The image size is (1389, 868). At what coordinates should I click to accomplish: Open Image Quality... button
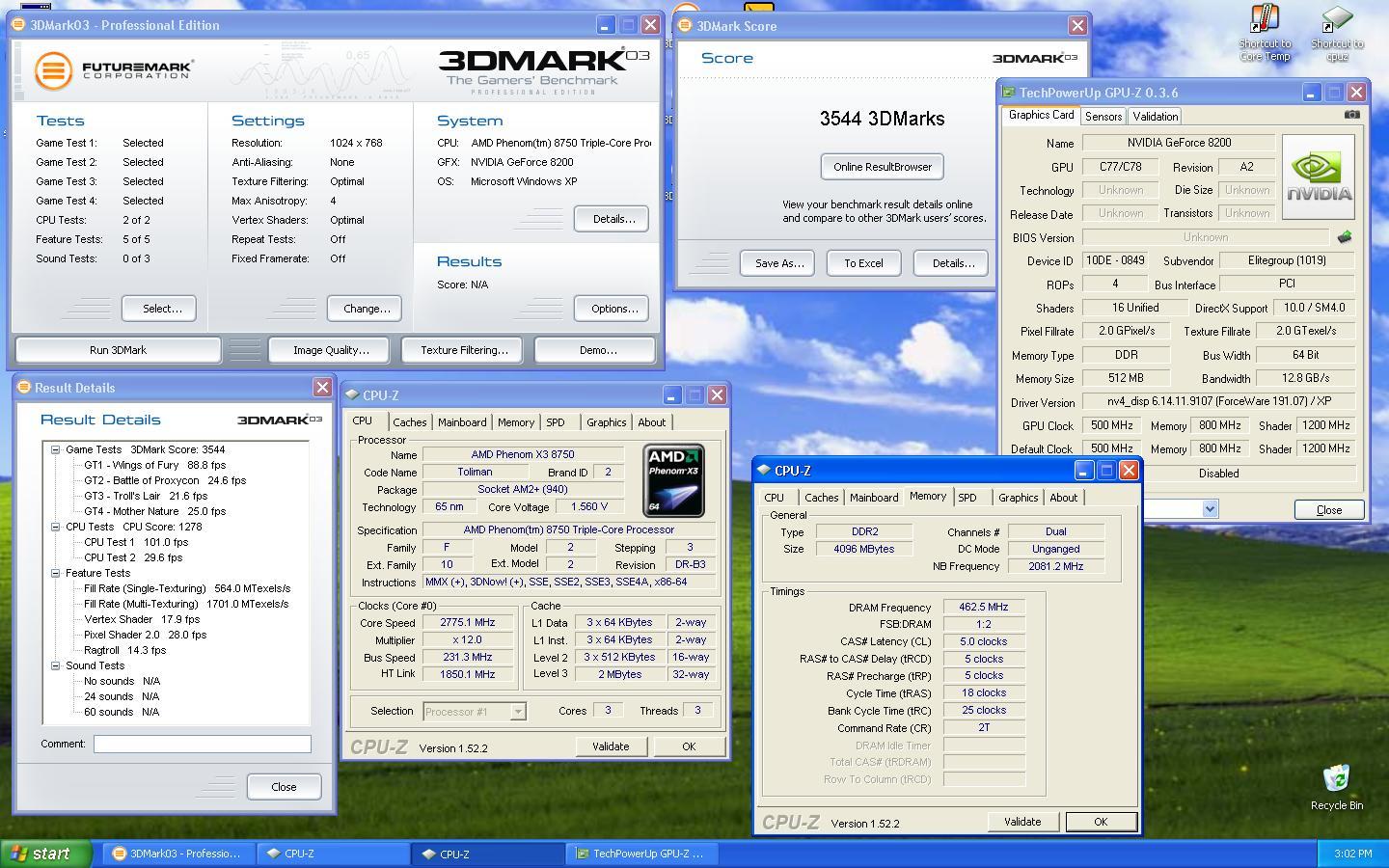tap(330, 350)
